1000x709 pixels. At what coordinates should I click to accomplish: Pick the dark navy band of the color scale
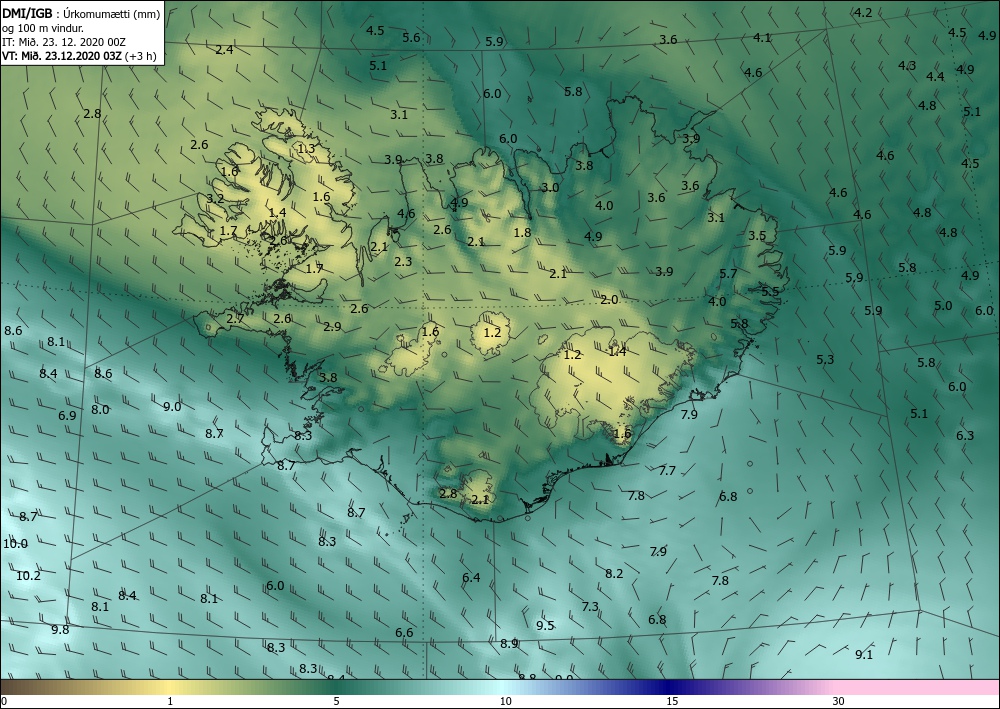[x=666, y=687]
